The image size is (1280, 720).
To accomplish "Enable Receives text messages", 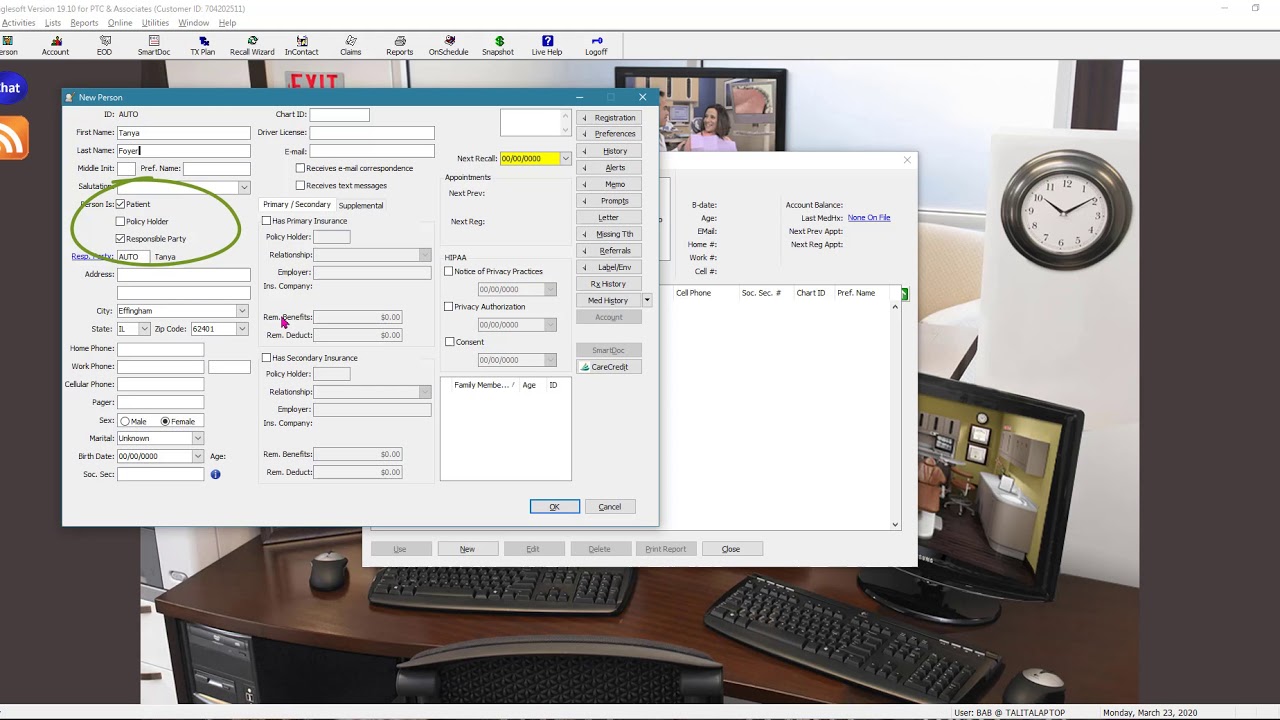I will tap(300, 185).
